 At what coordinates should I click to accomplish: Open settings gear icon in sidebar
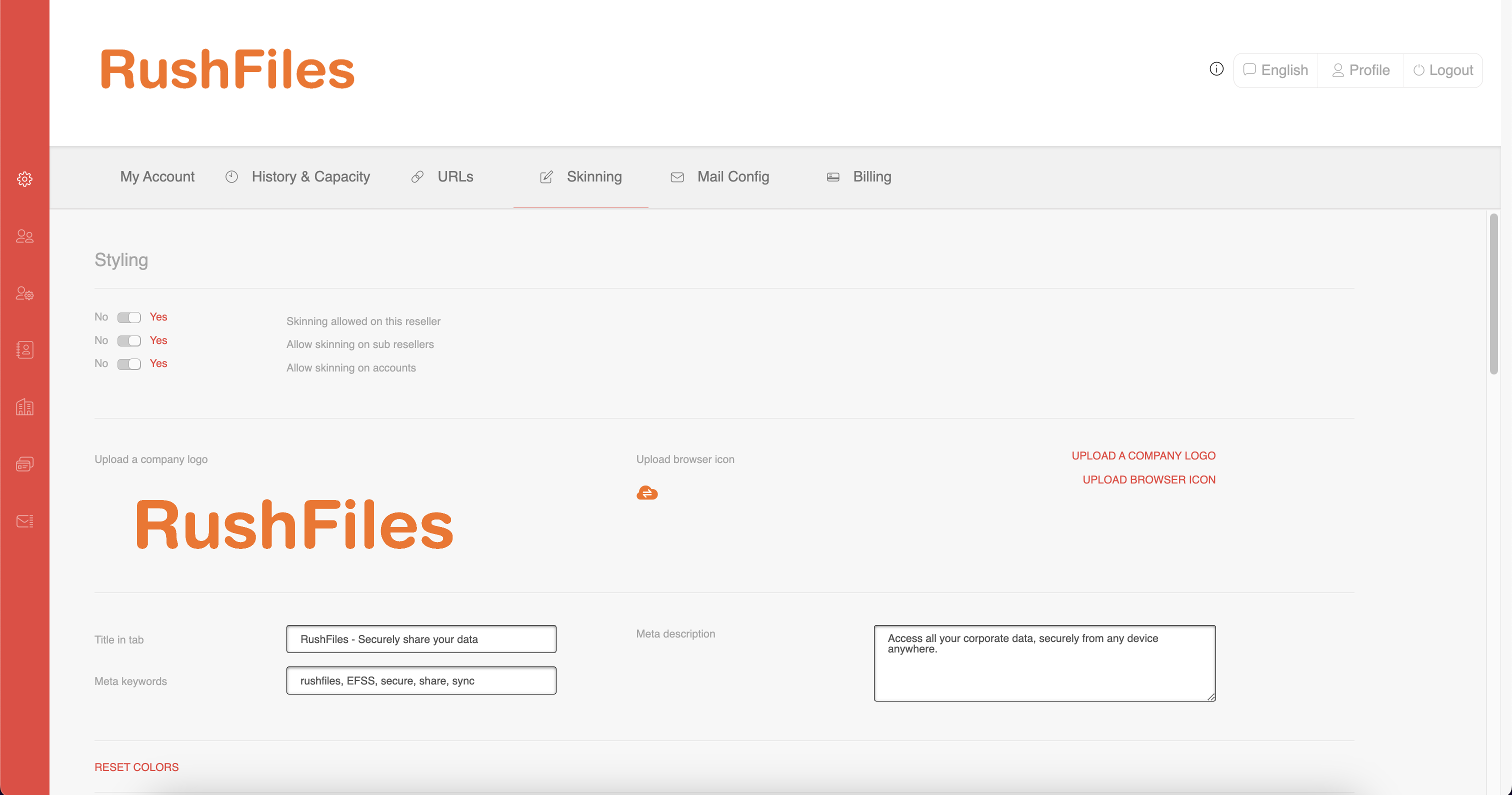click(24, 179)
